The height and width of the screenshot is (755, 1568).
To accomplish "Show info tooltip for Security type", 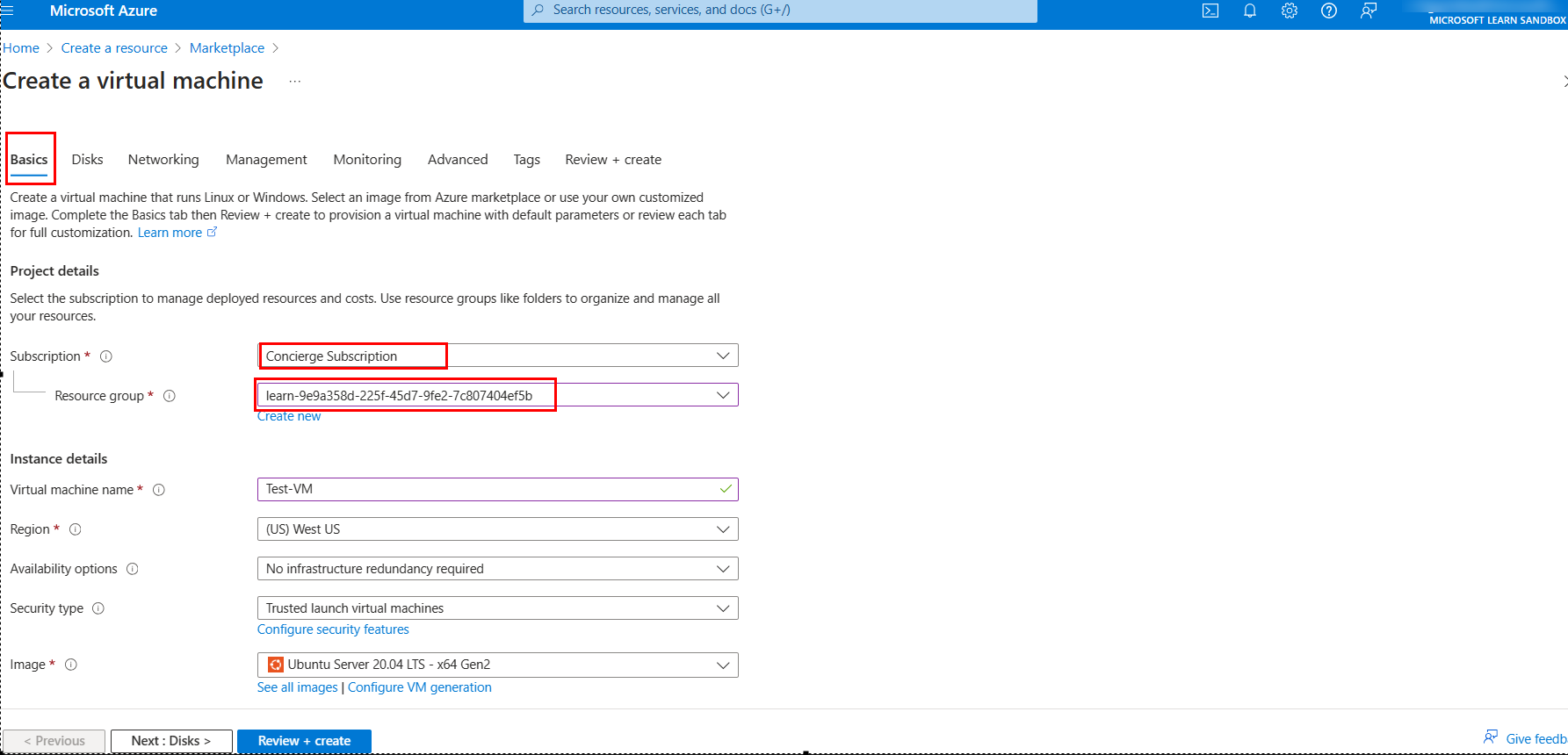I will pyautogui.click(x=98, y=608).
